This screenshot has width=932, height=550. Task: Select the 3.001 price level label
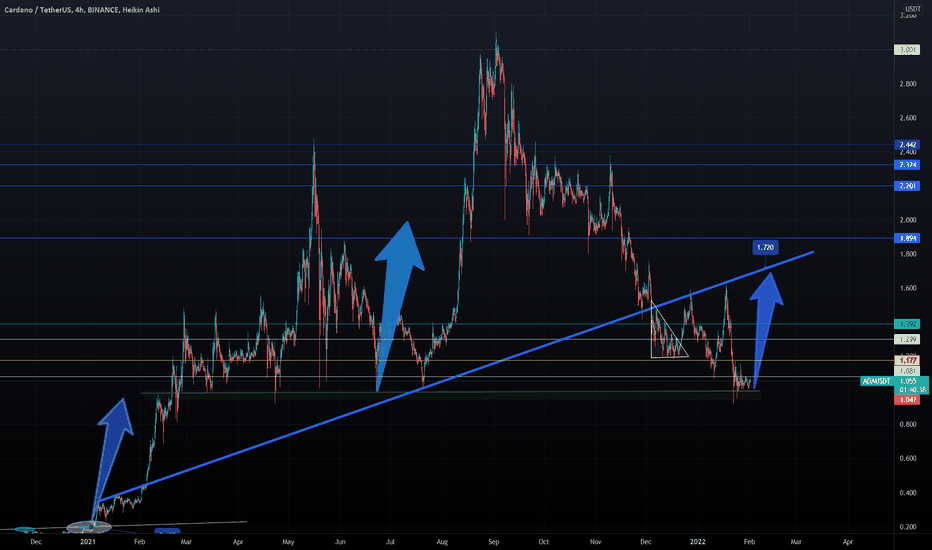907,50
